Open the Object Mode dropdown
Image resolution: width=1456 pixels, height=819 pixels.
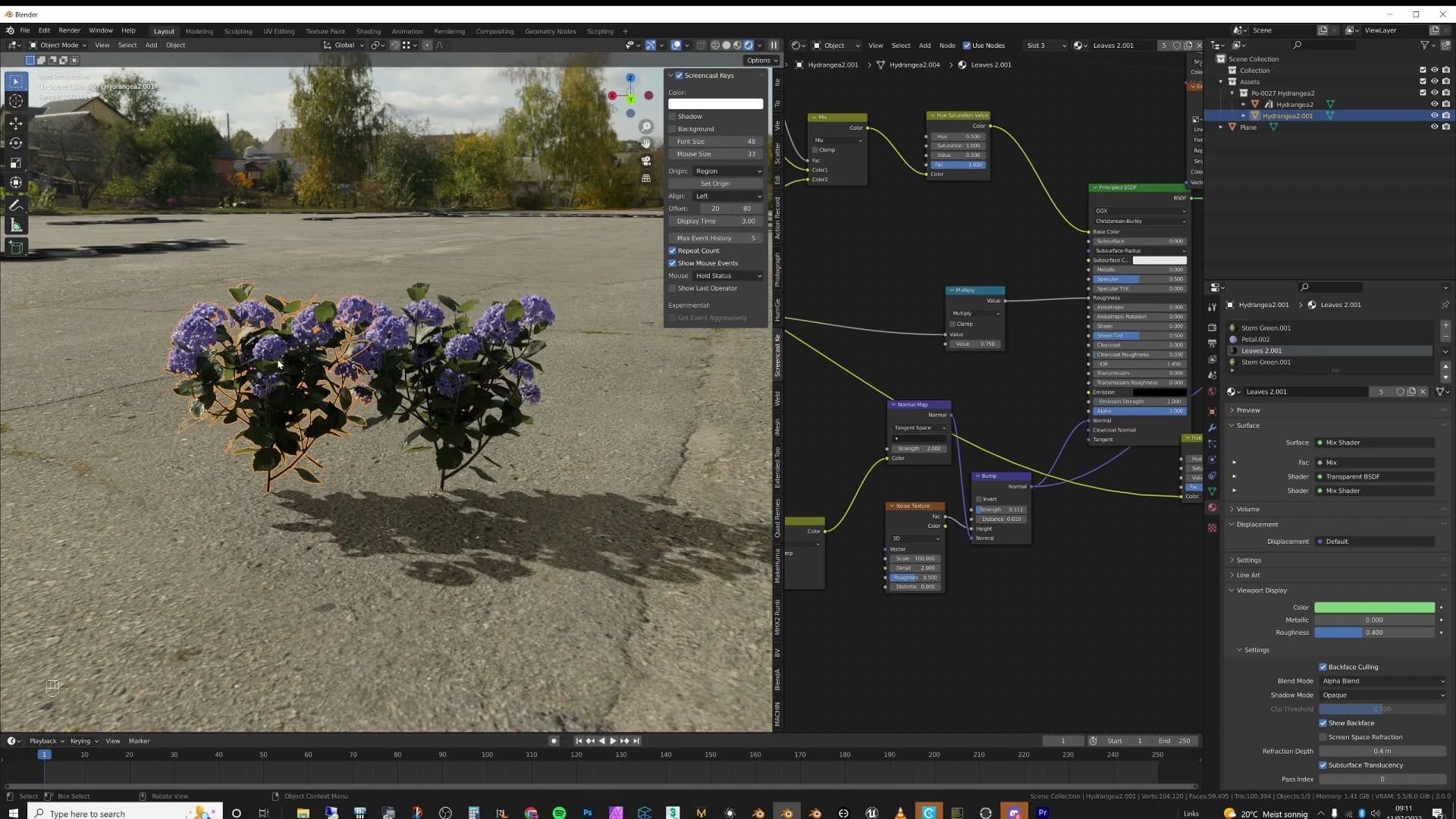(x=58, y=45)
